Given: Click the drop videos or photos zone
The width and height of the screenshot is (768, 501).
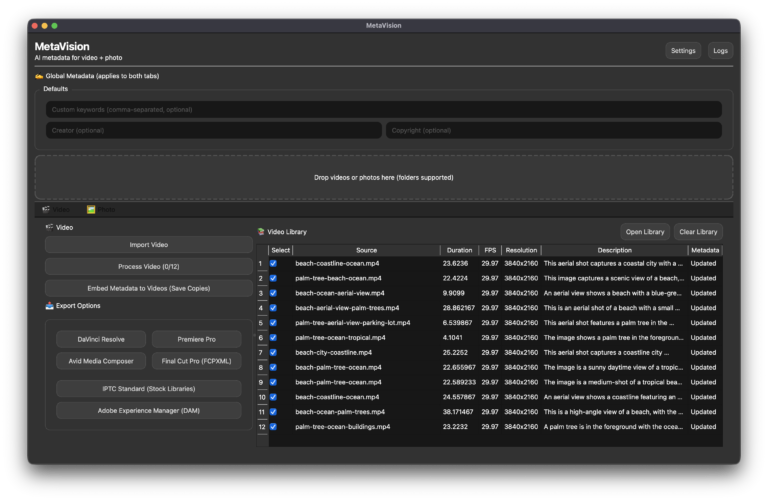Looking at the screenshot, I should (x=384, y=177).
